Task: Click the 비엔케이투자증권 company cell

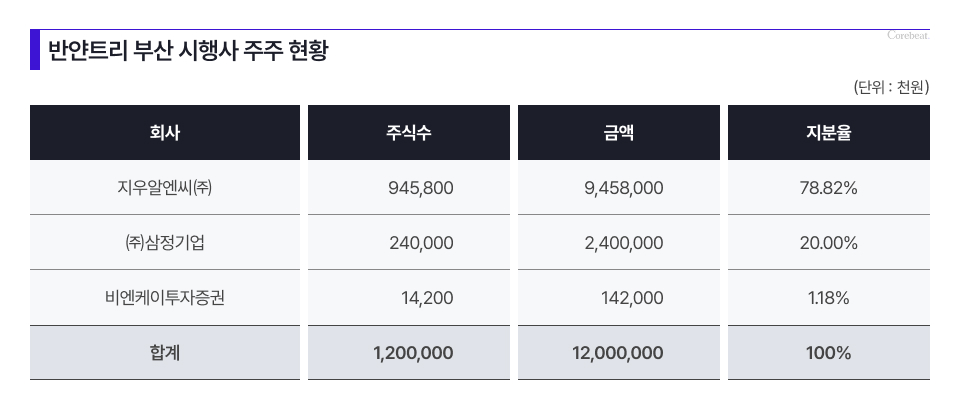Action: click(x=165, y=298)
